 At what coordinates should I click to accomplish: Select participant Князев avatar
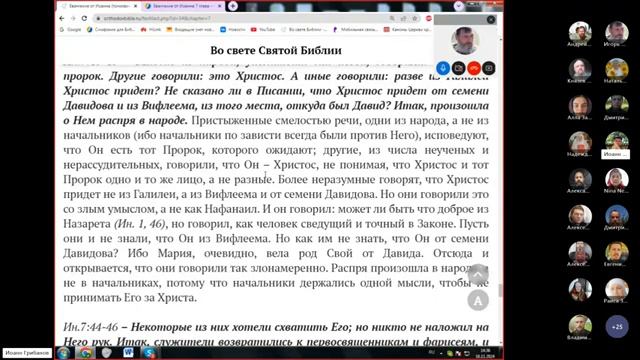[x=580, y=69]
